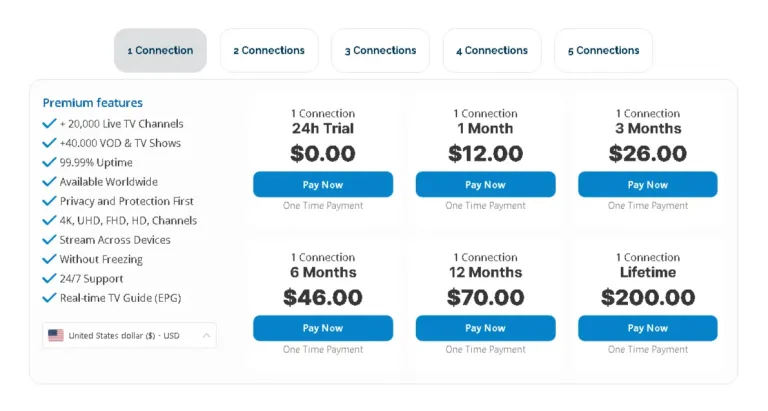This screenshot has width=768, height=411.
Task: Click the US flag icon in currency selector
Action: (56, 335)
